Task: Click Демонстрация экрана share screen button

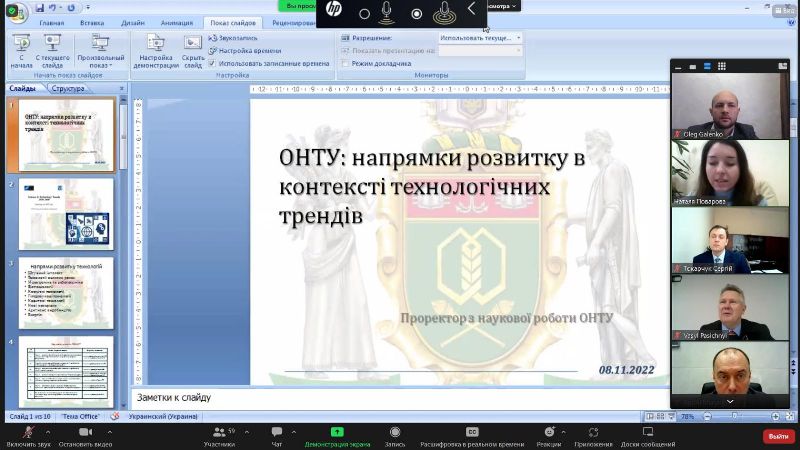Action: [x=337, y=437]
